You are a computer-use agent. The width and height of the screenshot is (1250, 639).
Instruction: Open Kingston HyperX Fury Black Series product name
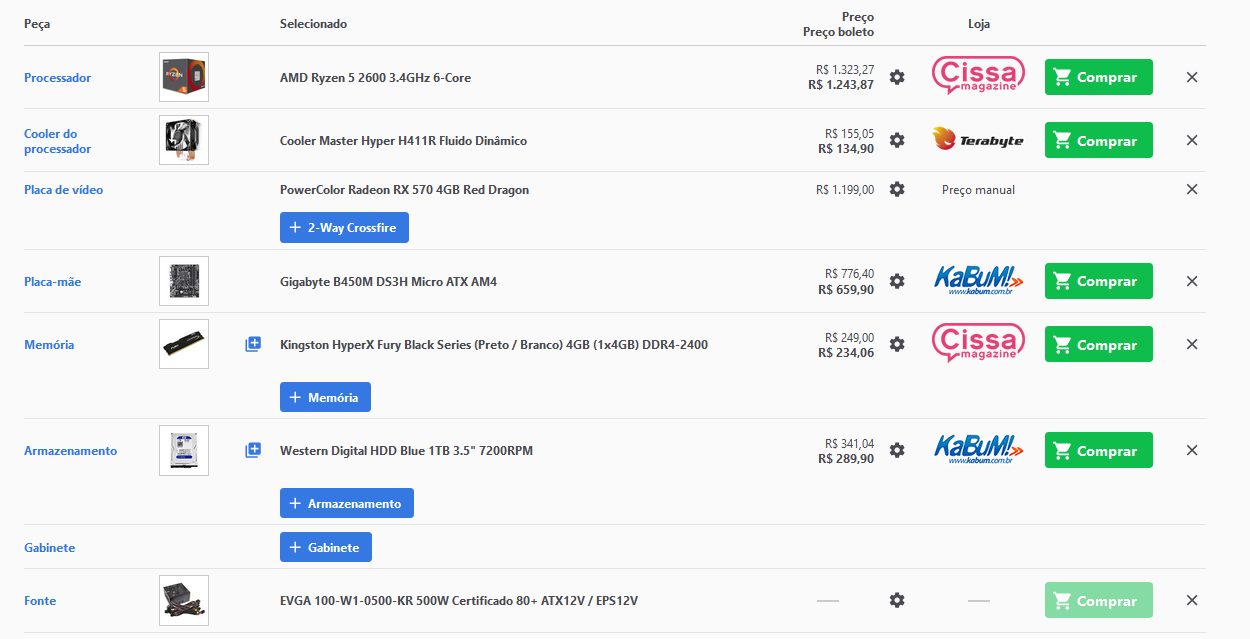click(x=494, y=344)
